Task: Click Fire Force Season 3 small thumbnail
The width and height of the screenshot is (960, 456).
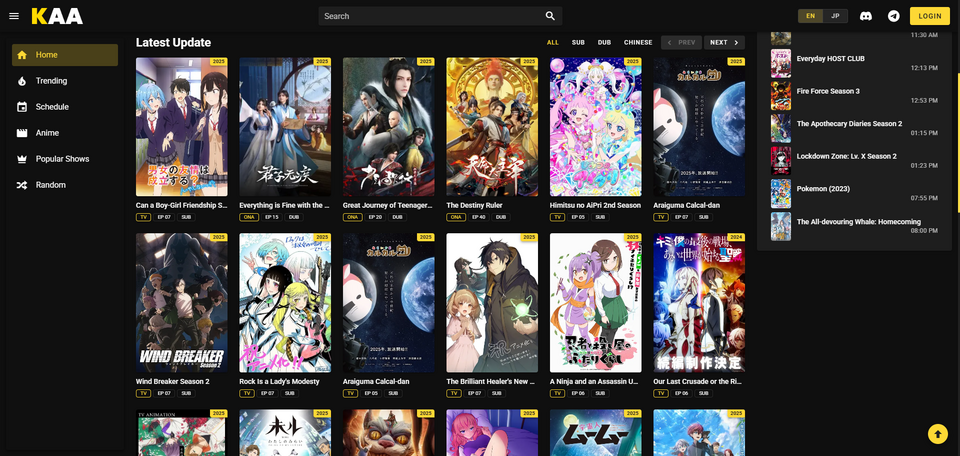Action: [781, 95]
